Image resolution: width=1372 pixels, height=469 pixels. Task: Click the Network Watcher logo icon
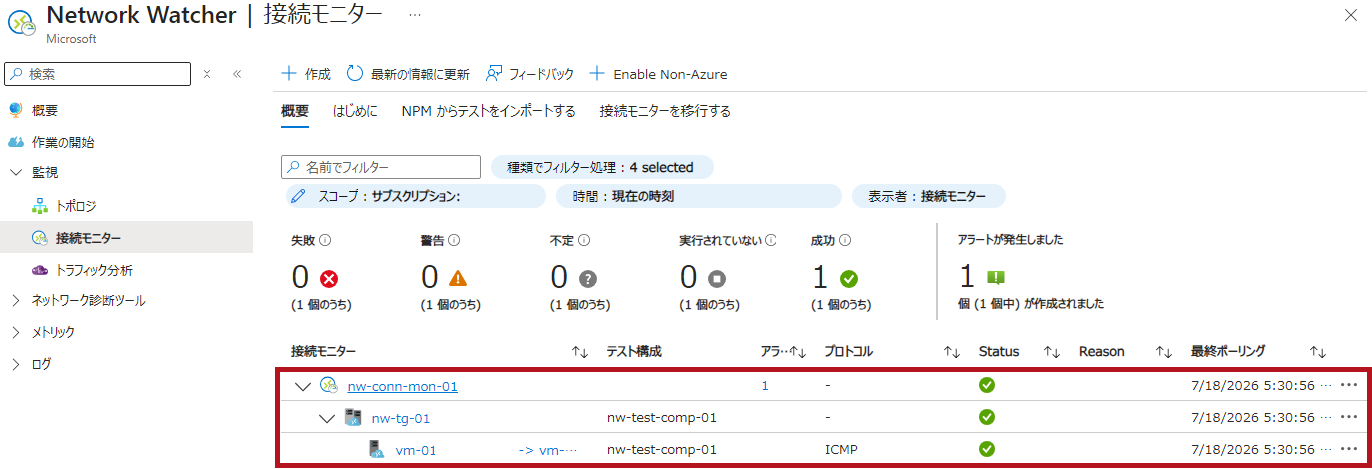point(20,22)
